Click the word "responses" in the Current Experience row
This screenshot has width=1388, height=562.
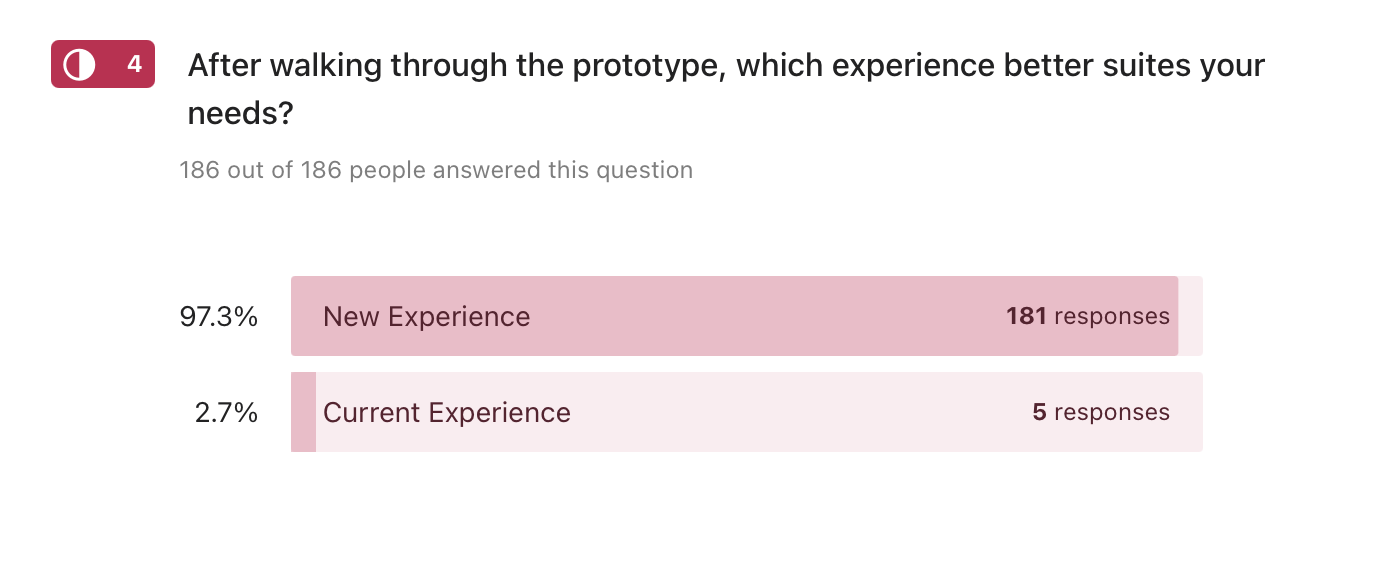pos(1112,413)
